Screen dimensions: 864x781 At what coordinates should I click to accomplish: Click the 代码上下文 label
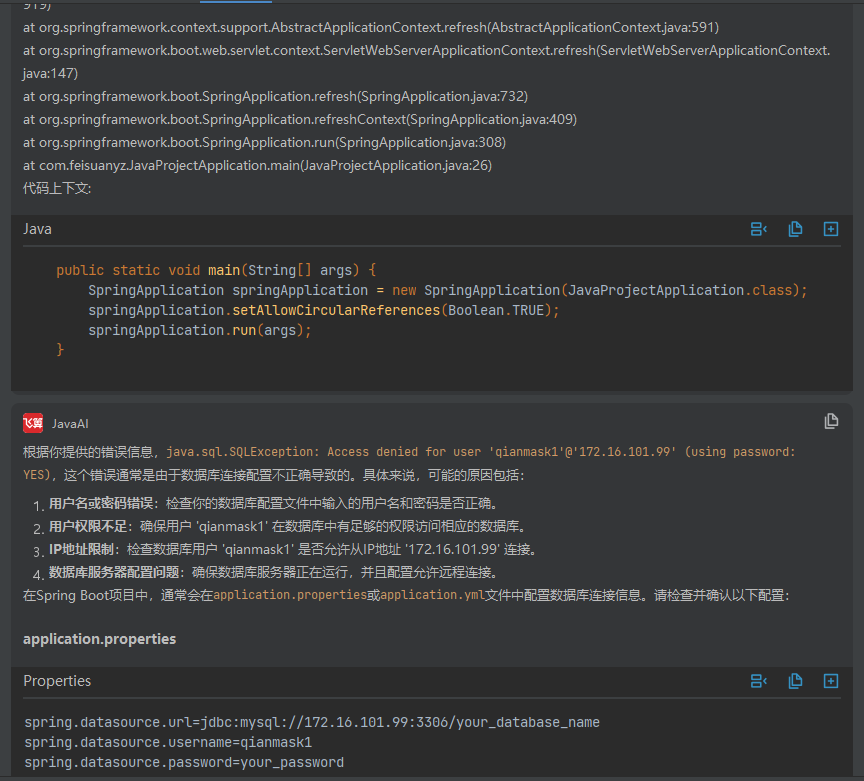[x=57, y=188]
